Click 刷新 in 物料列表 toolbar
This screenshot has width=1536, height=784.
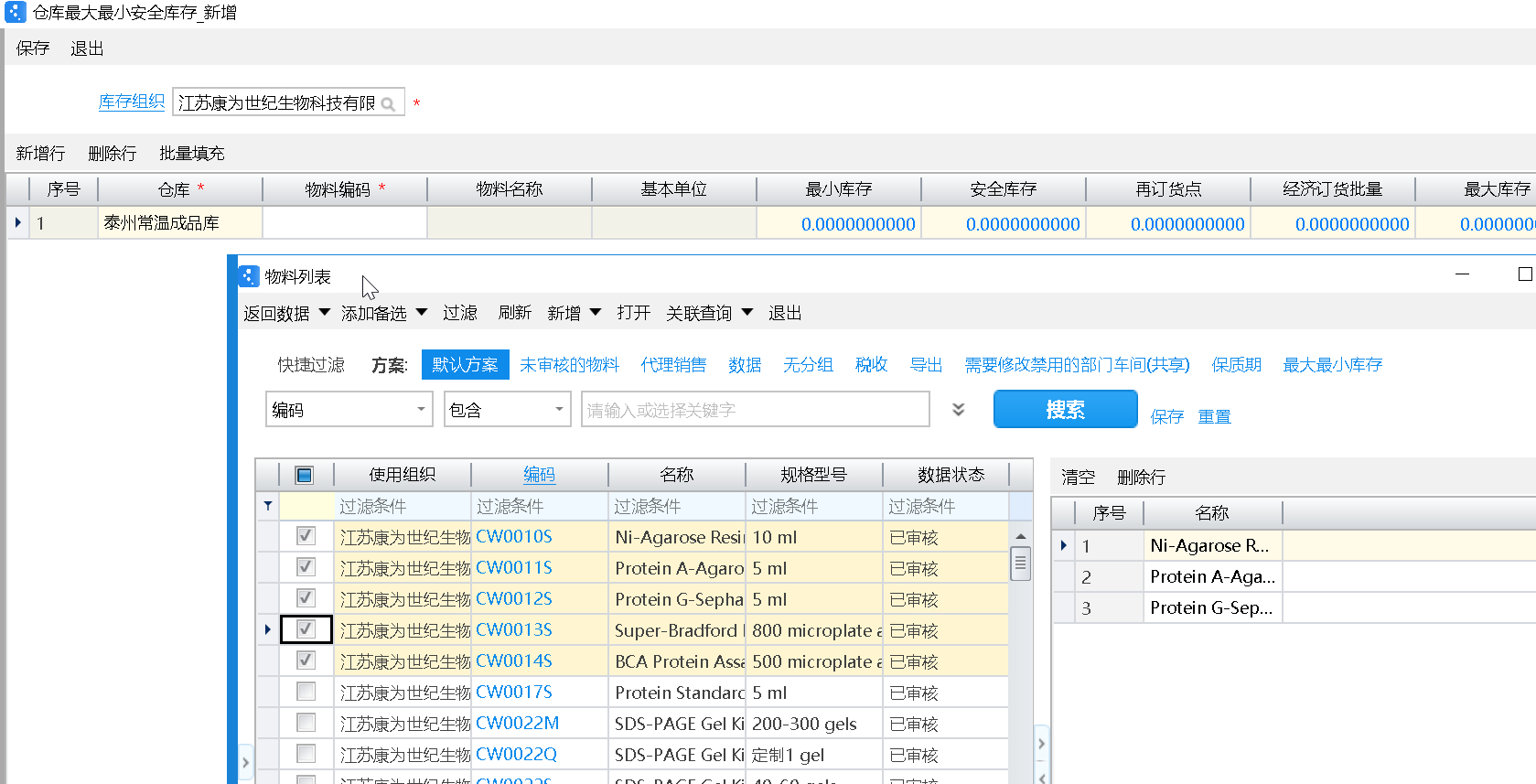(515, 313)
